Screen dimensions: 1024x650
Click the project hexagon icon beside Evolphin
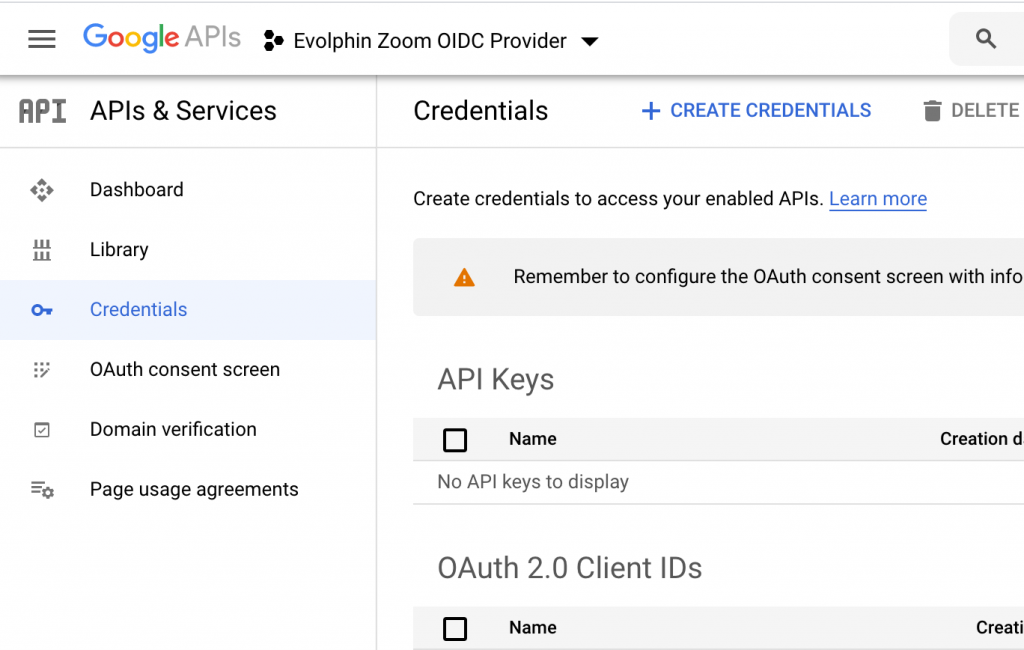(273, 41)
